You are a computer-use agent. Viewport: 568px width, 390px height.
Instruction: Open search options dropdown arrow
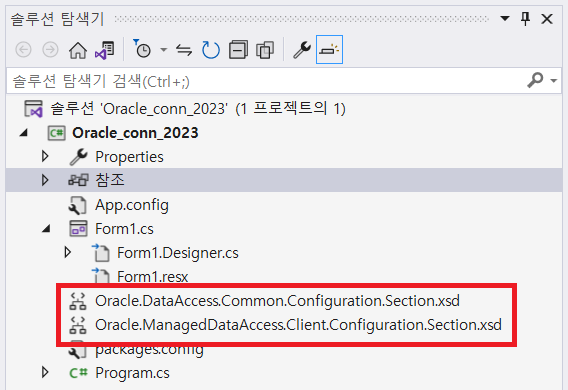[554, 81]
